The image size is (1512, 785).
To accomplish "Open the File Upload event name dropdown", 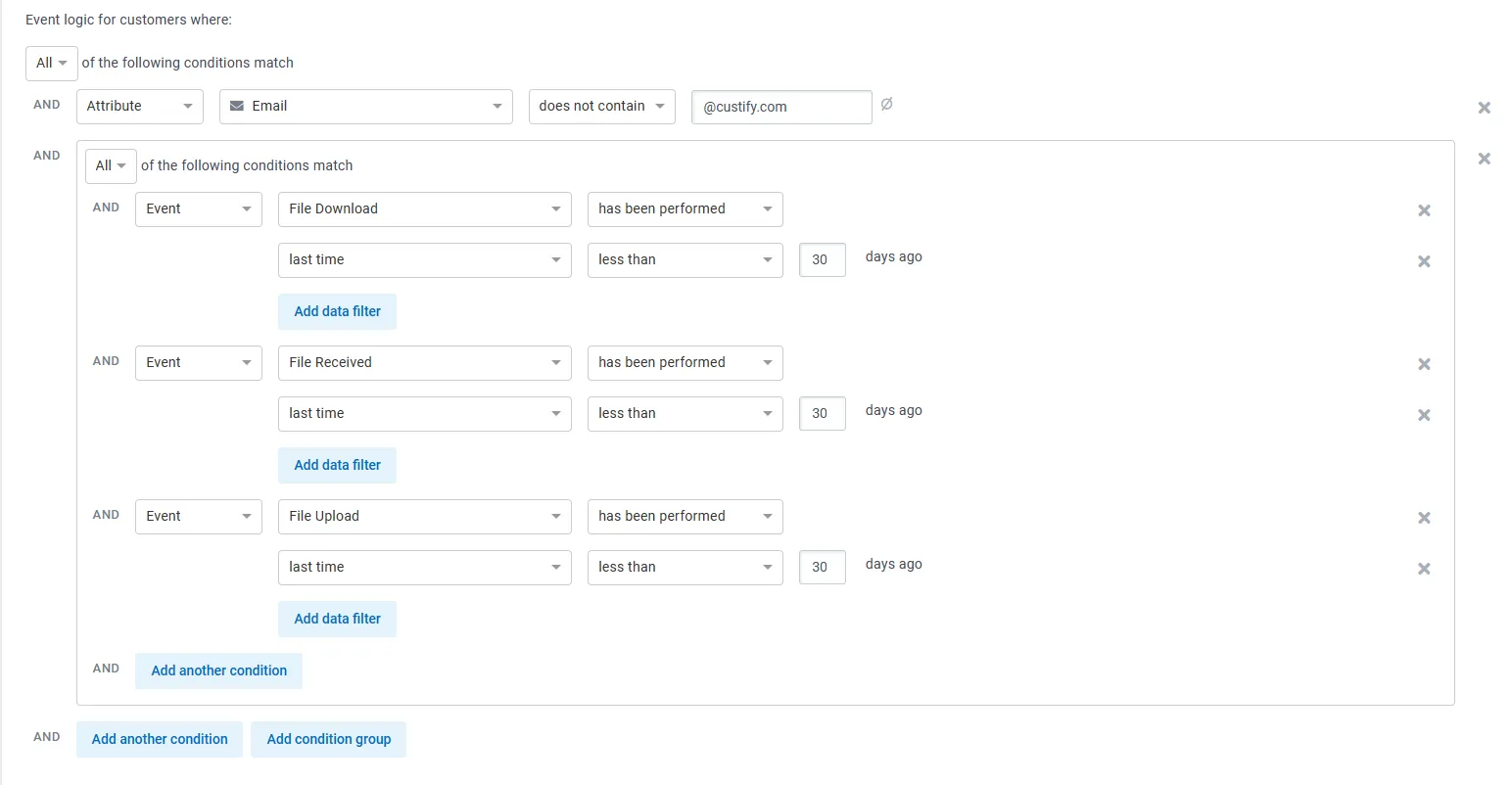I will pyautogui.click(x=425, y=517).
